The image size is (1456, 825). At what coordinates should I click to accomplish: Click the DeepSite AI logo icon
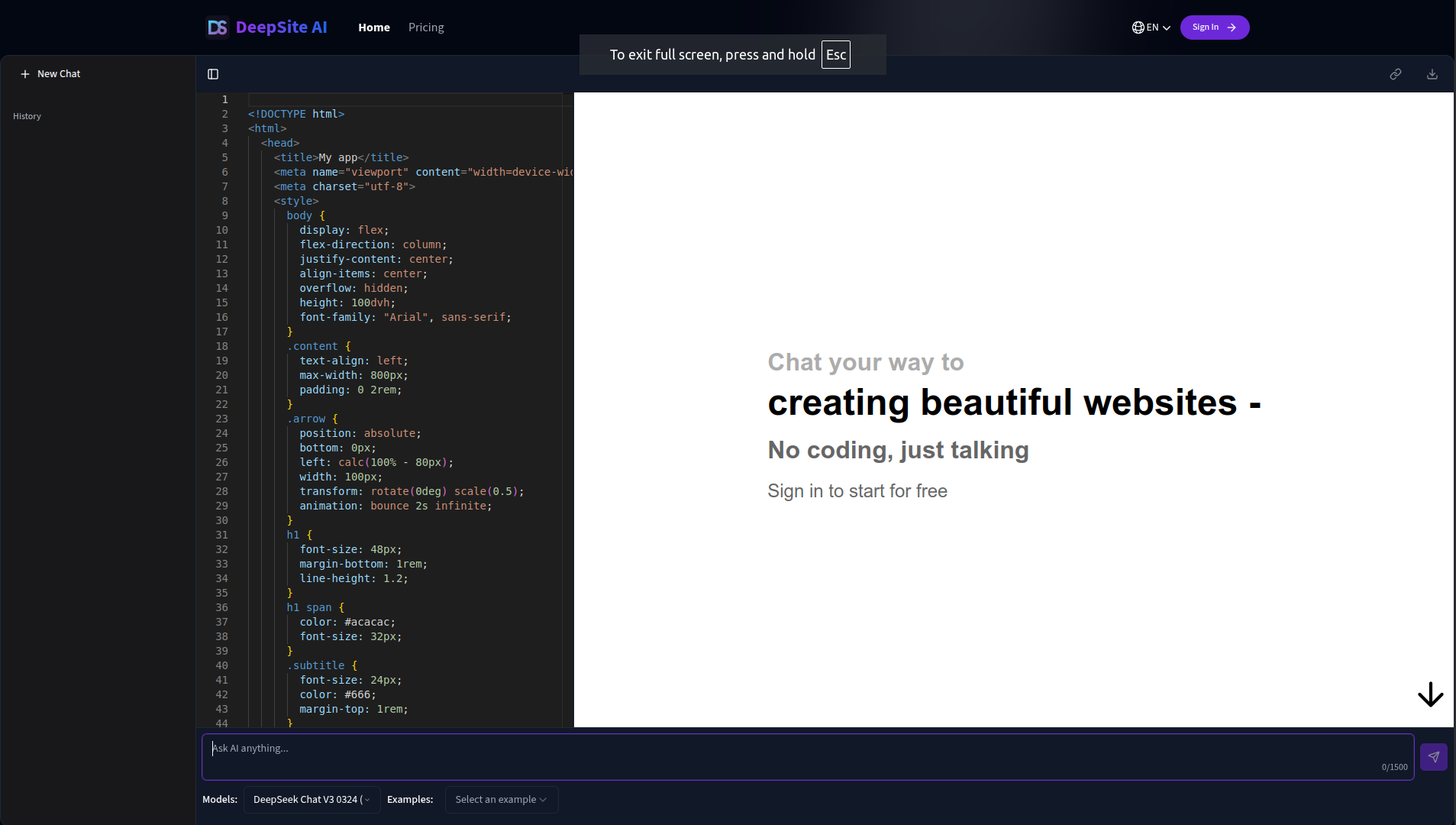[217, 27]
